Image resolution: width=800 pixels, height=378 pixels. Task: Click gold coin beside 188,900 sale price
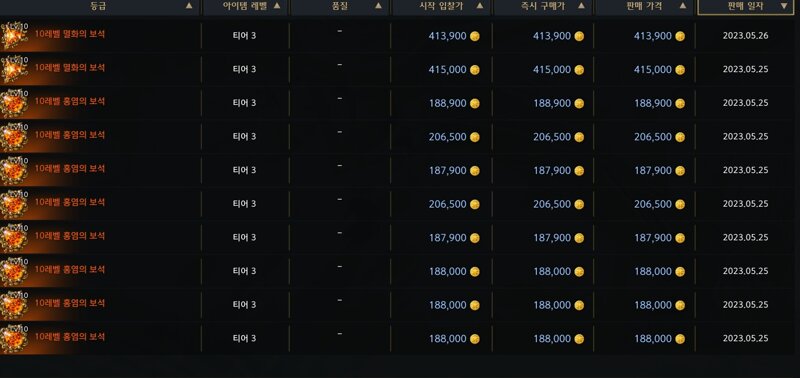coord(680,104)
